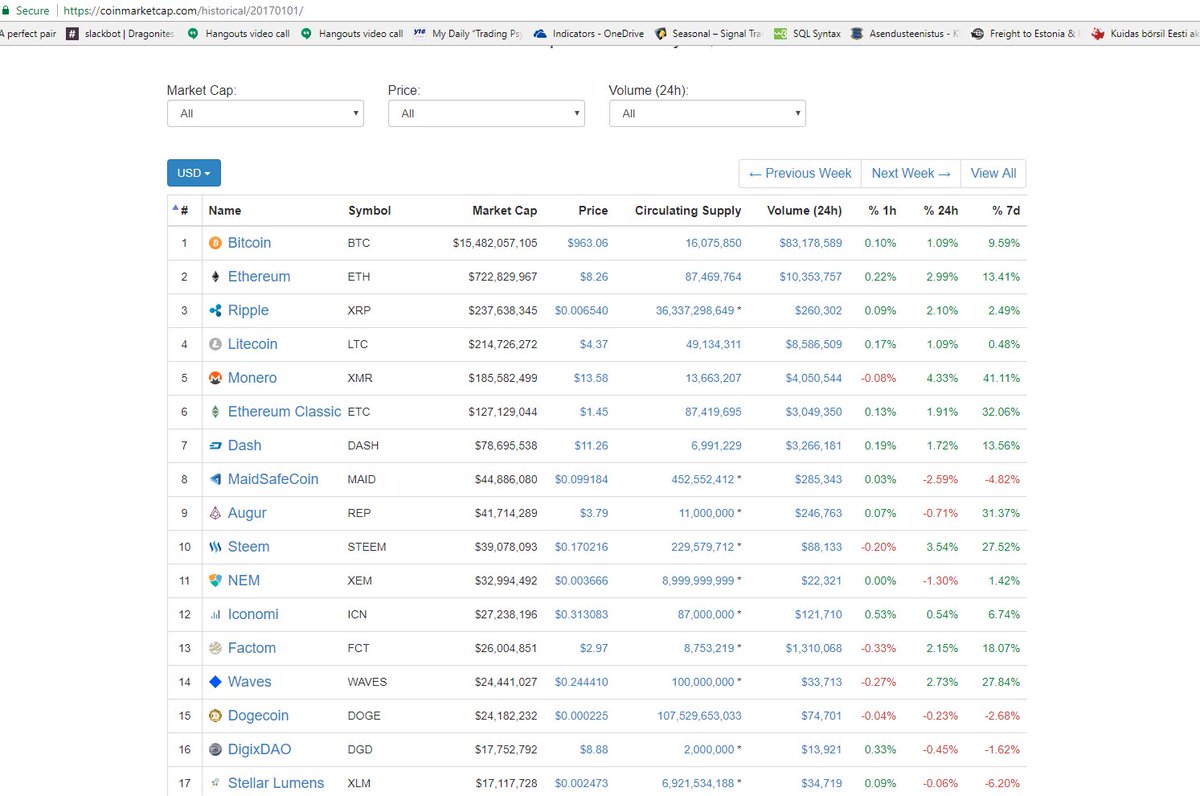Click the Dogecoin logo icon
This screenshot has height=796, width=1200.
pyautogui.click(x=215, y=716)
